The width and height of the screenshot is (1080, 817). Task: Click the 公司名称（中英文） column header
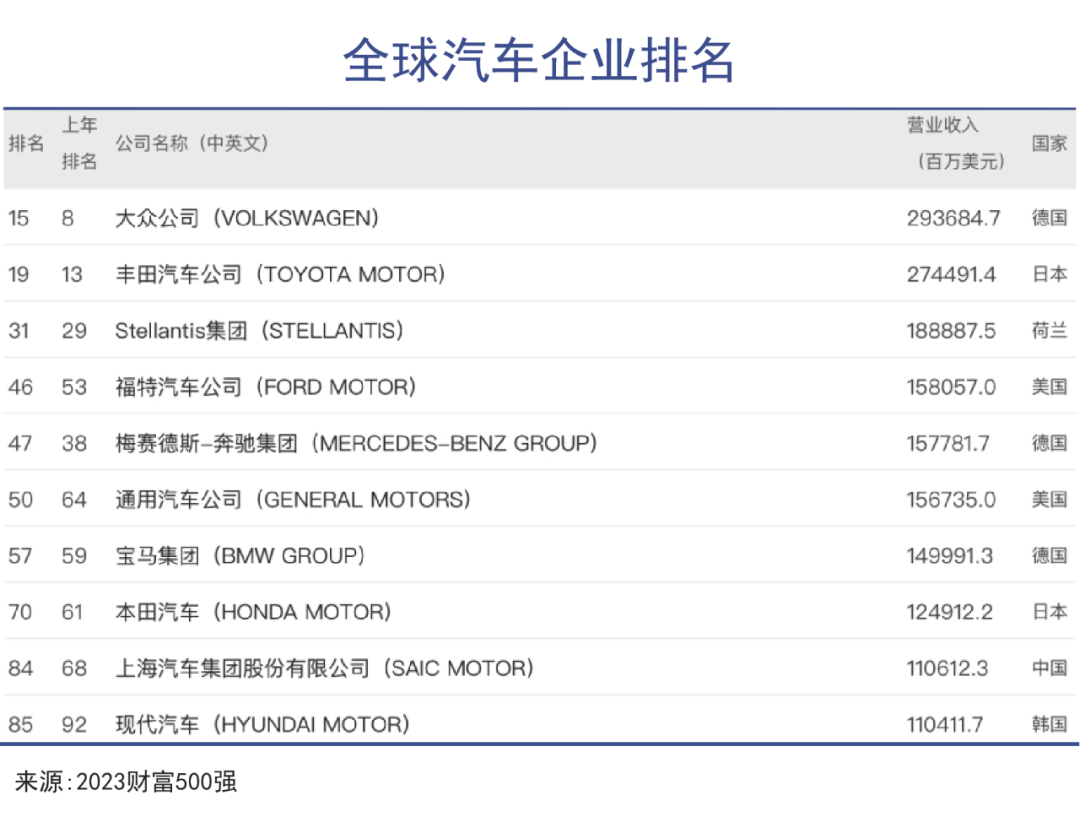pyautogui.click(x=192, y=144)
